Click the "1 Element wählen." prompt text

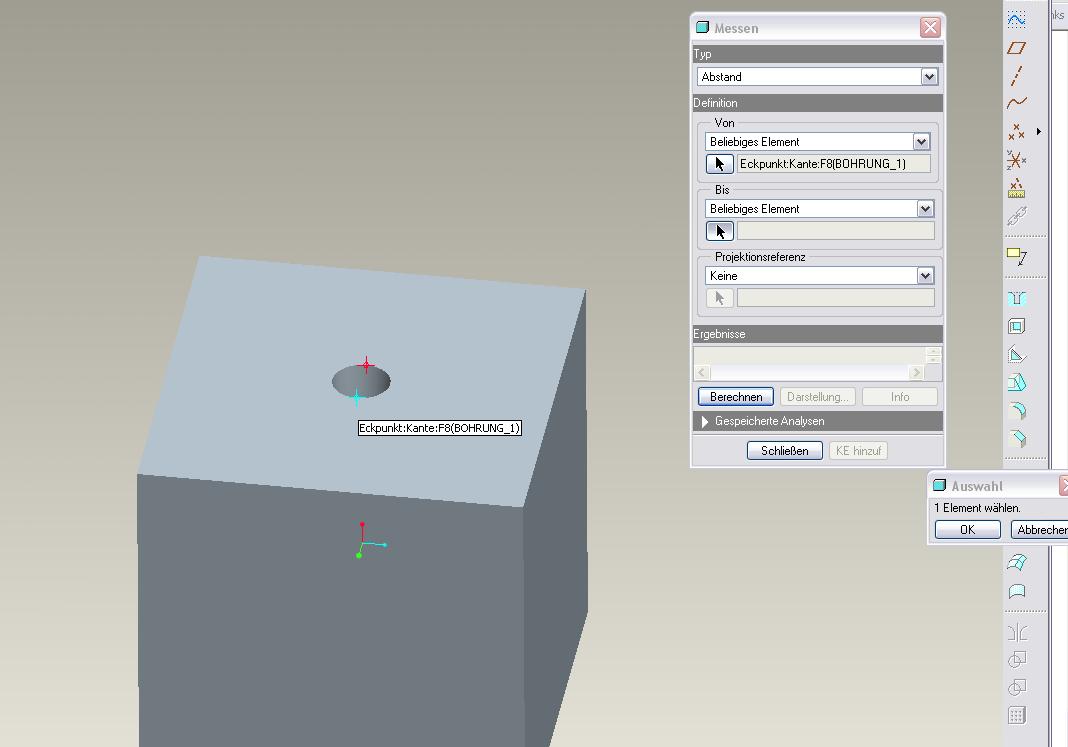click(977, 508)
